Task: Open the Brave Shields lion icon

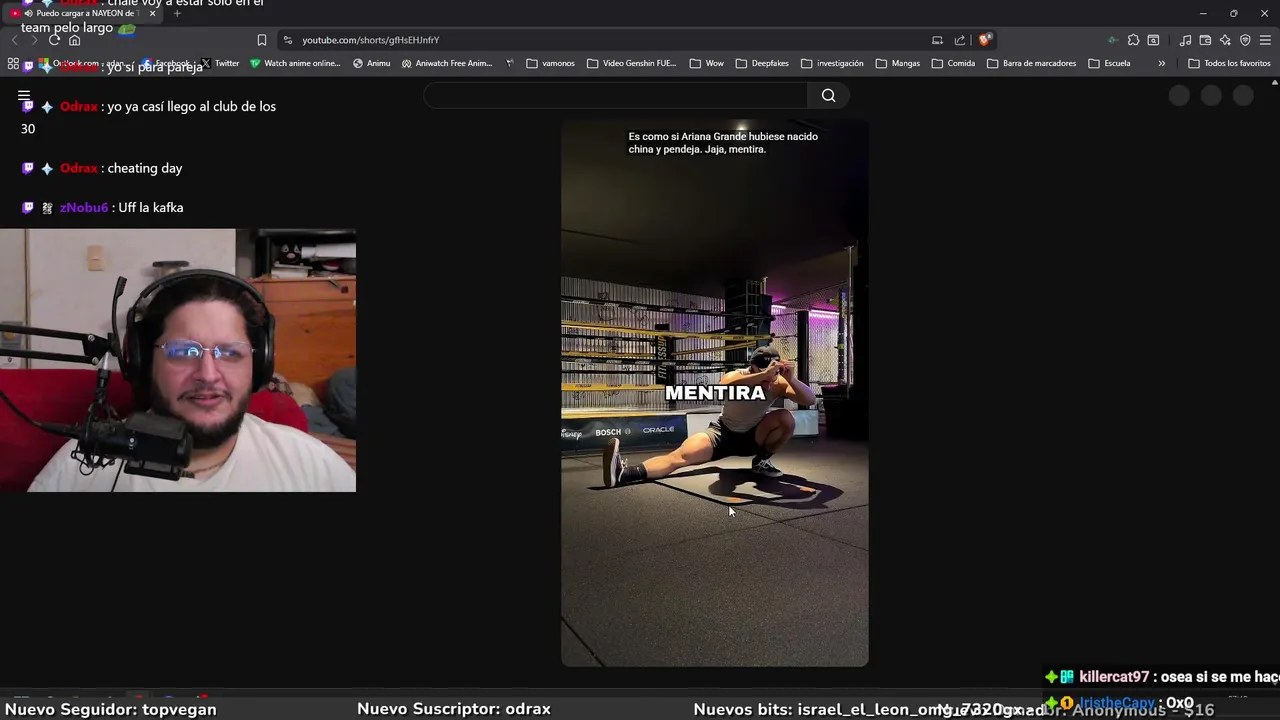Action: coord(985,40)
